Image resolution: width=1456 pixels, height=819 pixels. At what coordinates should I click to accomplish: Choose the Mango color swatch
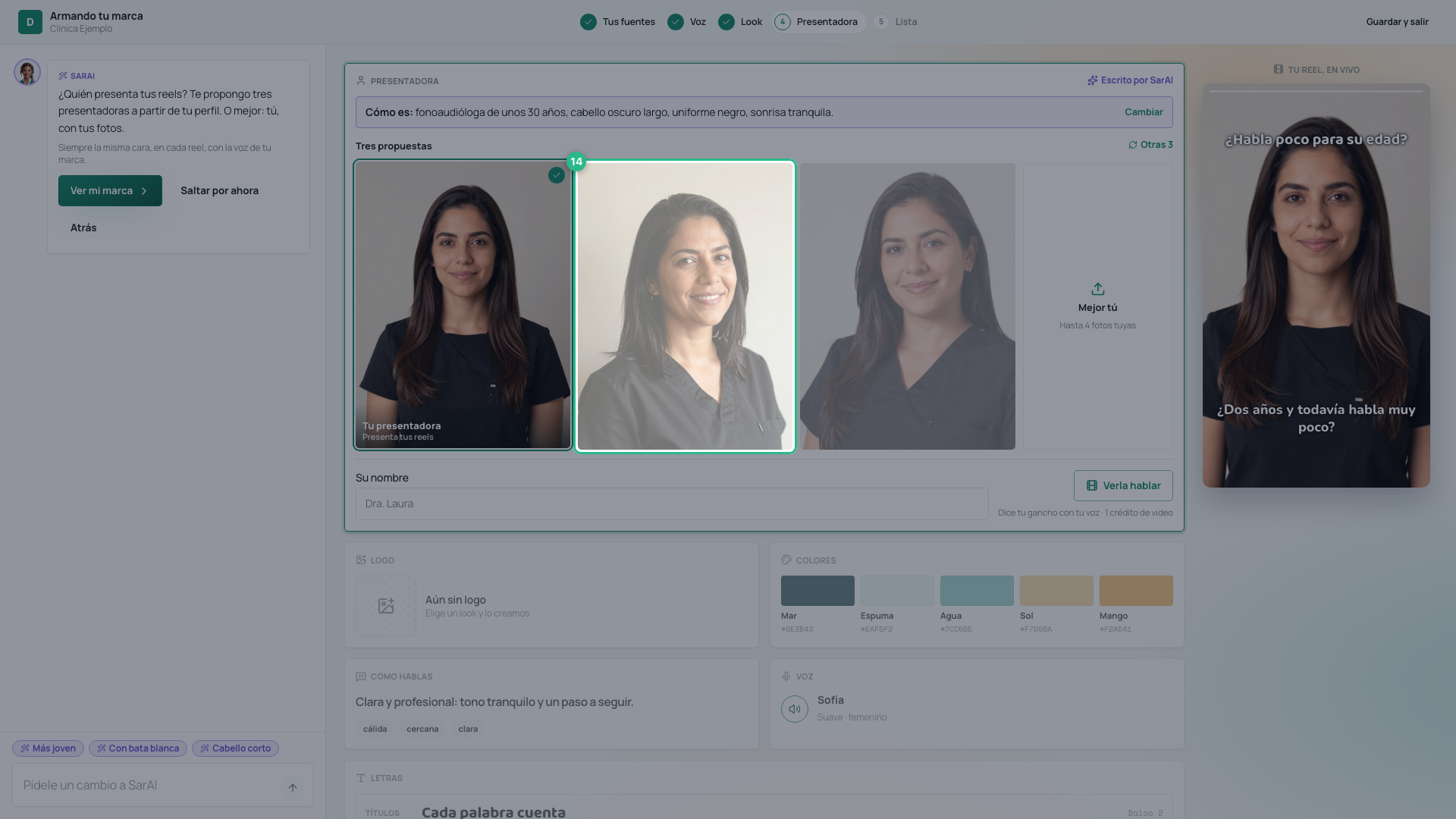[x=1136, y=591]
